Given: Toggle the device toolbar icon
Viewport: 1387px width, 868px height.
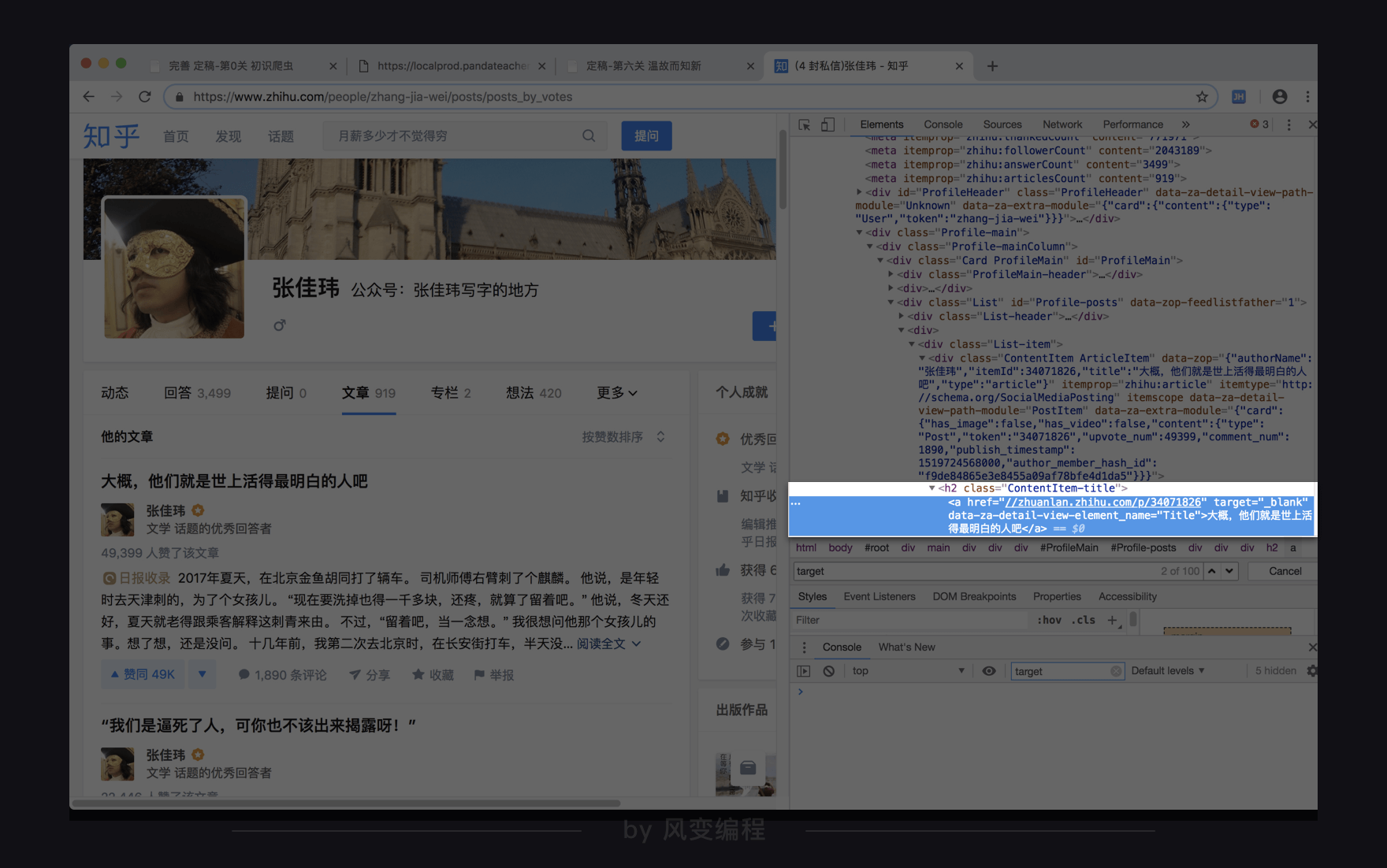Looking at the screenshot, I should click(827, 124).
